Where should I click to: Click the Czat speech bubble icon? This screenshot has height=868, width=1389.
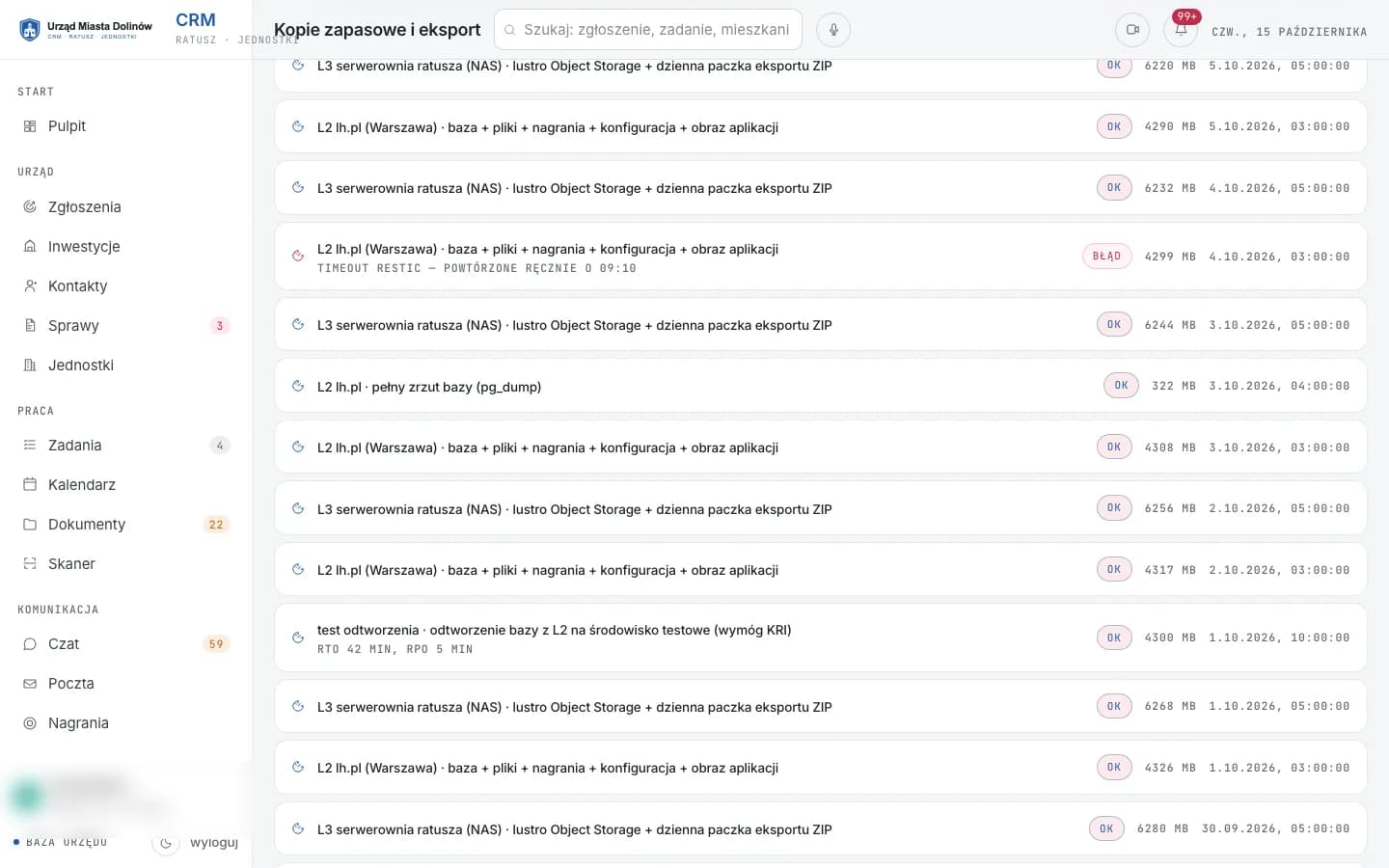pyautogui.click(x=30, y=643)
